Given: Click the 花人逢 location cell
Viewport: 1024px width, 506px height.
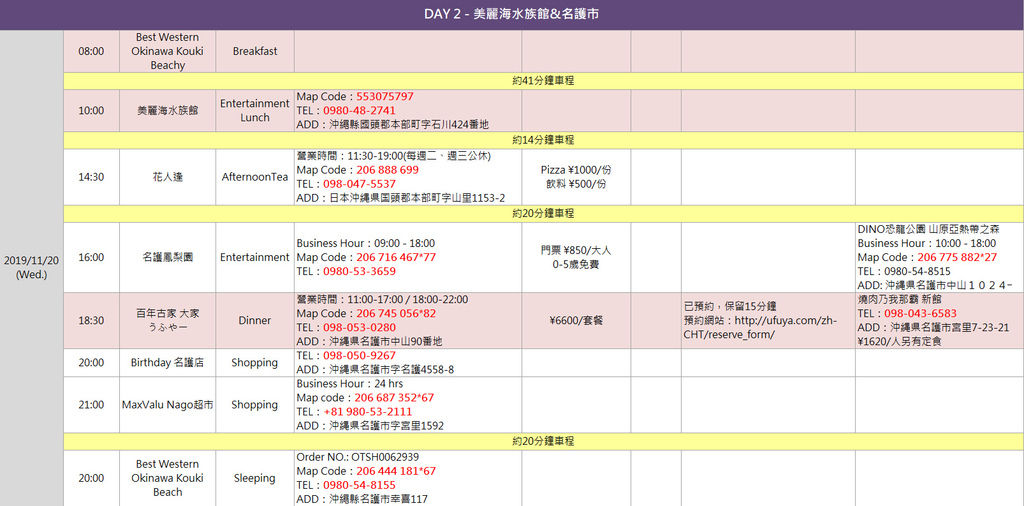Looking at the screenshot, I should [x=167, y=177].
